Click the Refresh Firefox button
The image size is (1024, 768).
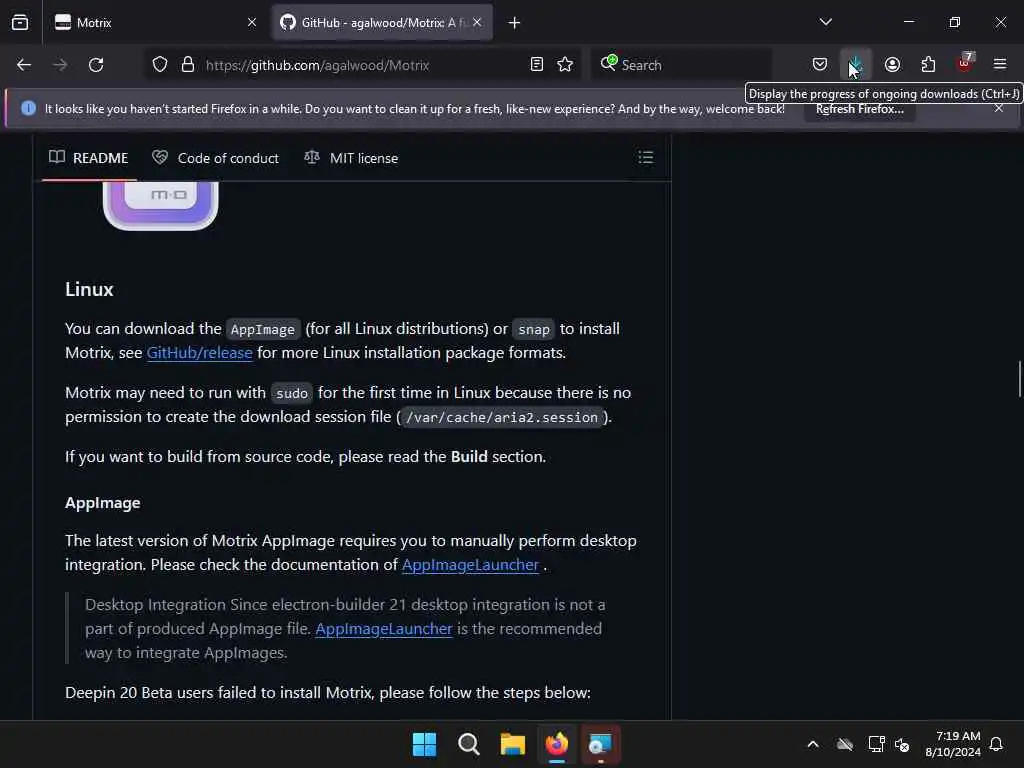(859, 109)
